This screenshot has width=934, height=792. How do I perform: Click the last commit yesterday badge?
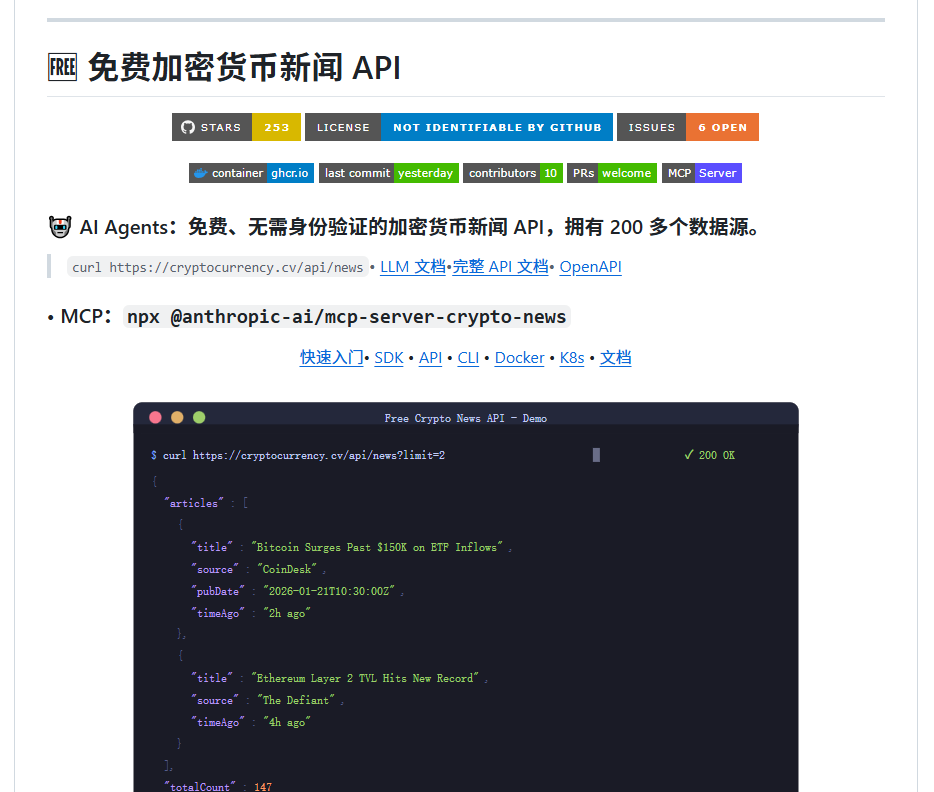tap(389, 173)
